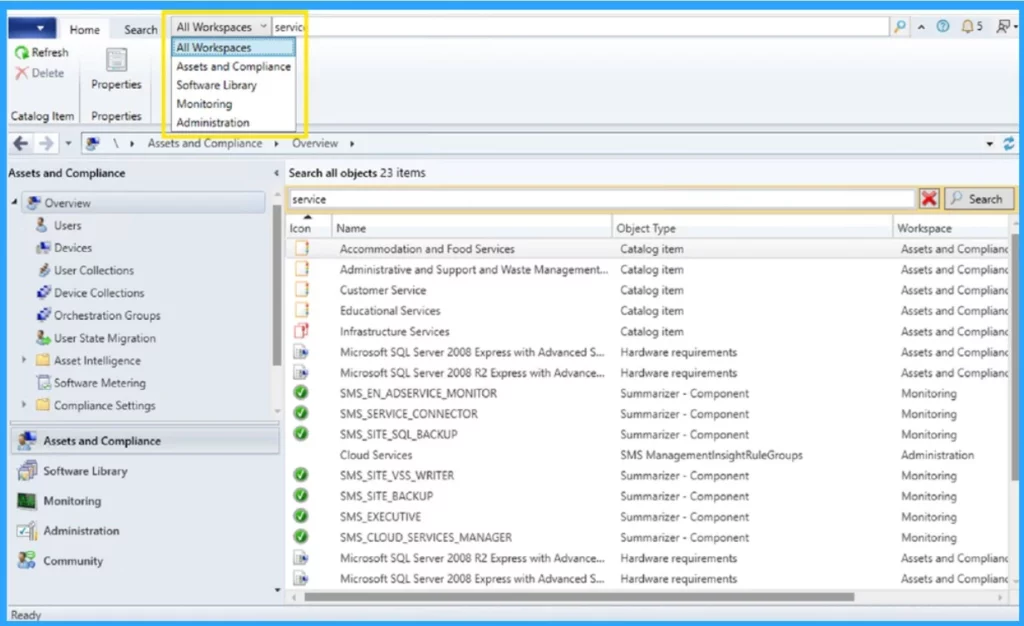Select the Educational Services row
This screenshot has width=1024, height=626.
[x=648, y=311]
